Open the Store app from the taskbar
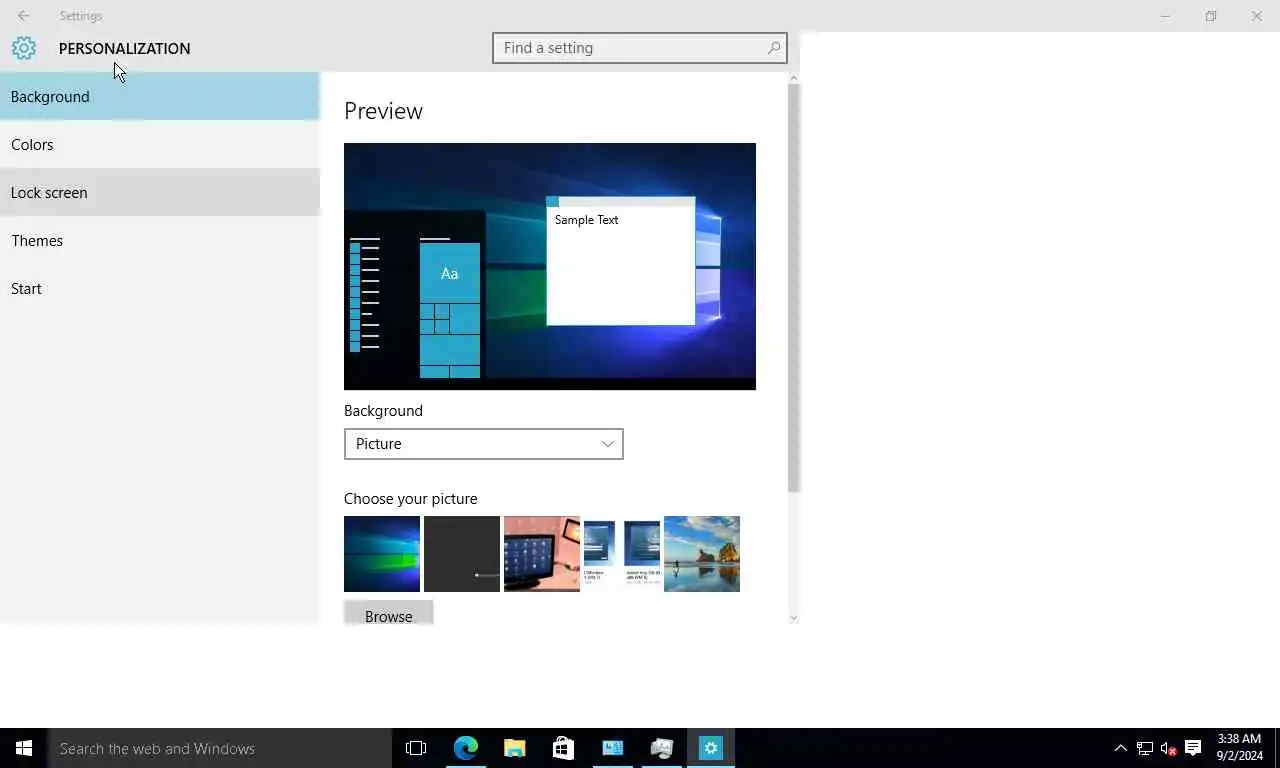Viewport: 1280px width, 768px height. 563,748
